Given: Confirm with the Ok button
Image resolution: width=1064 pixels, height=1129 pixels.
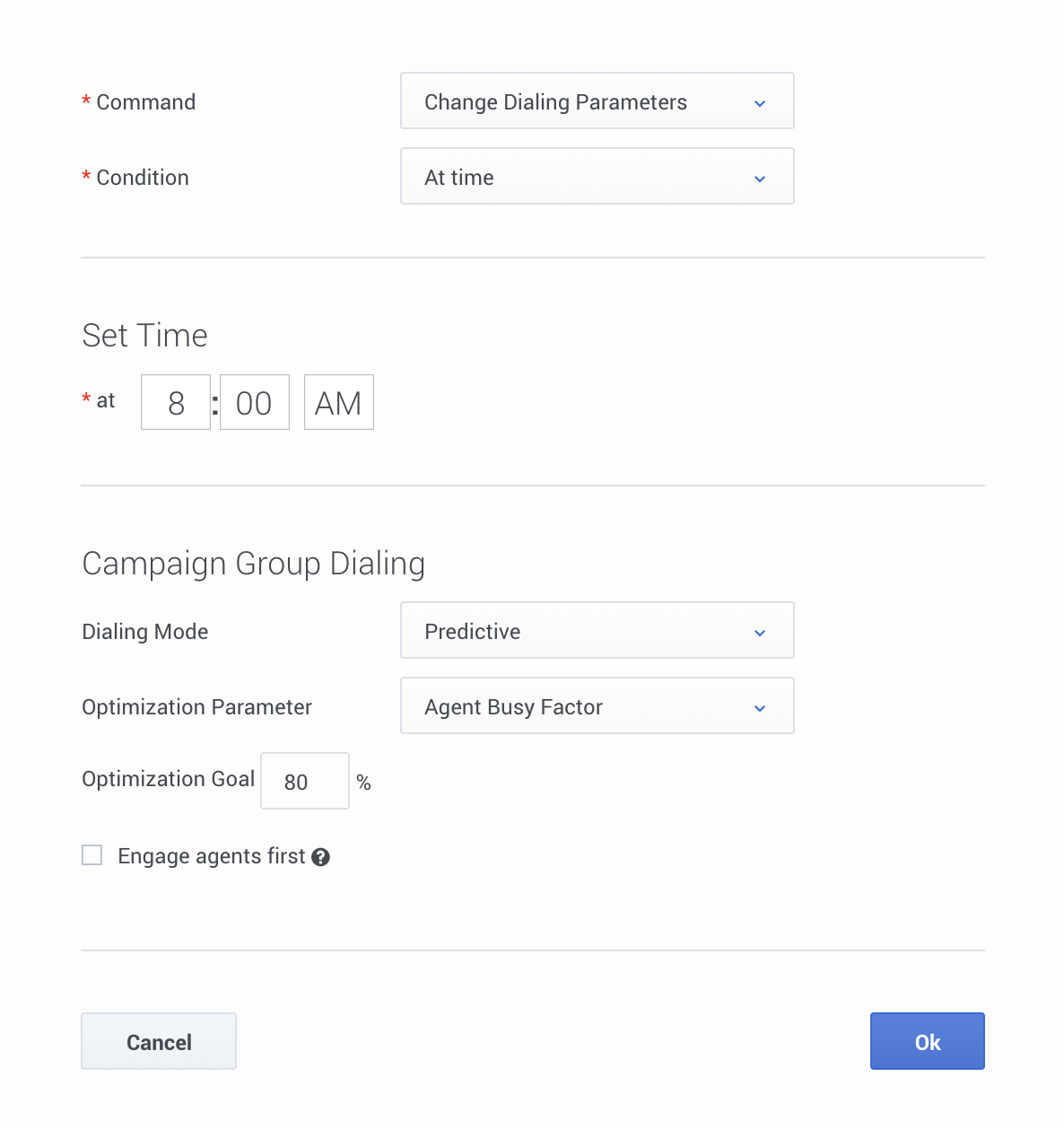Looking at the screenshot, I should pos(927,1041).
